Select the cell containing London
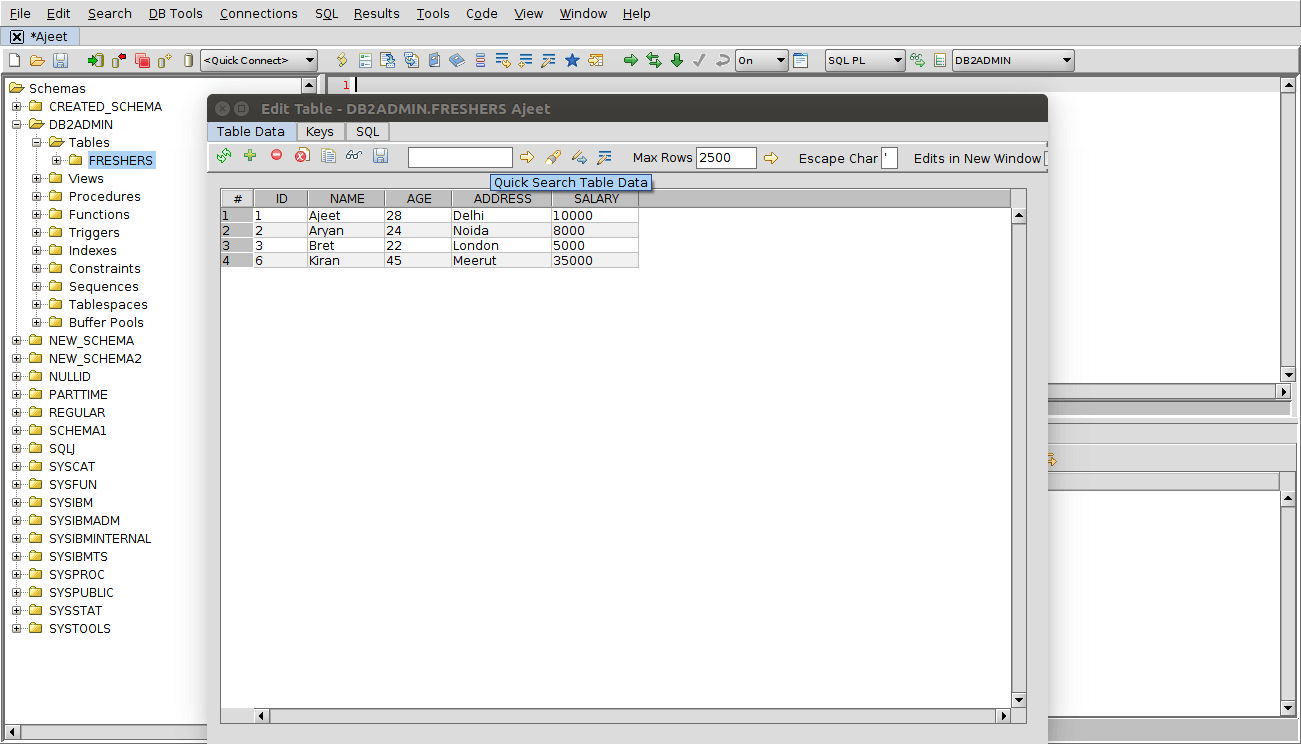 (x=502, y=246)
